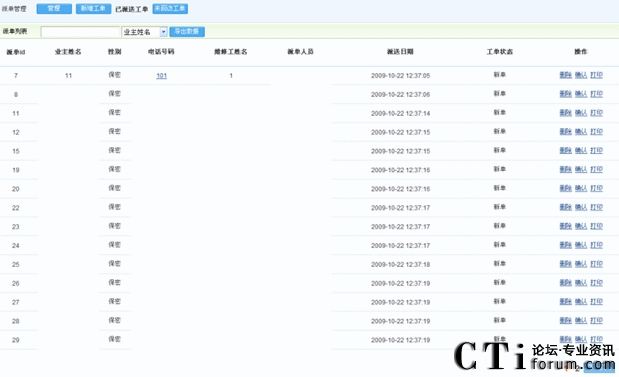Confirm order 24 using 确认
Screen dimensions: 619x377
[x=581, y=245]
